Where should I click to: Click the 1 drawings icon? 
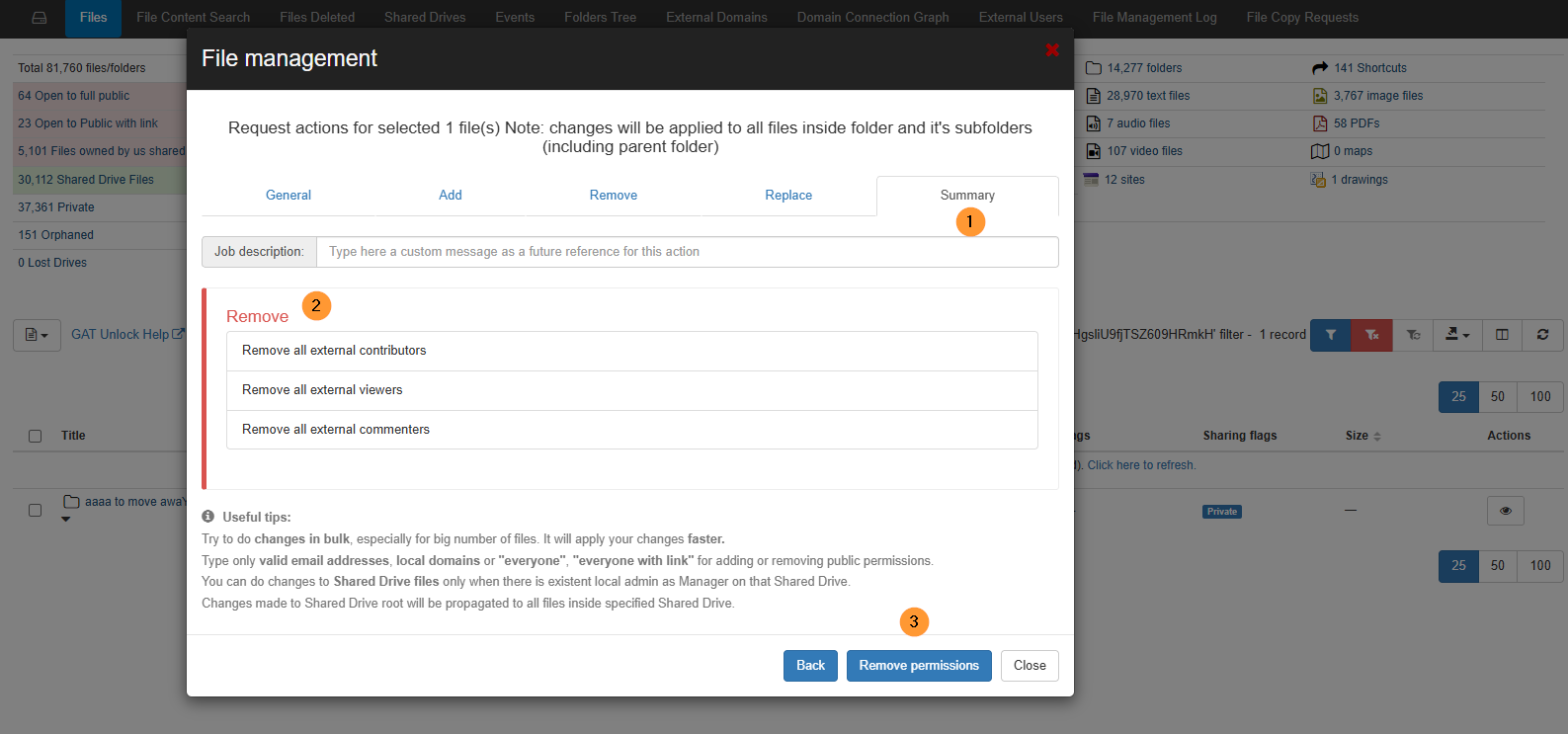click(1318, 180)
